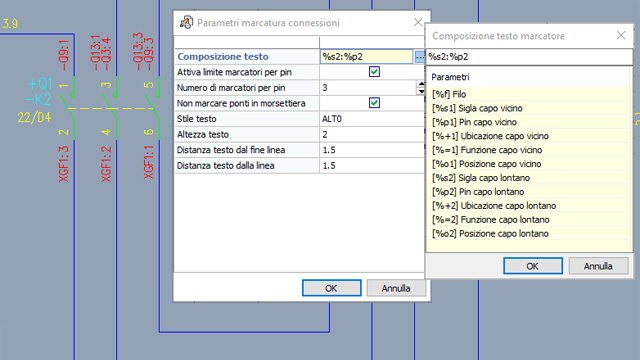This screenshot has height=360, width=640.
Task: Click the XGF1:3 wire marker
Action: pyautogui.click(x=64, y=164)
